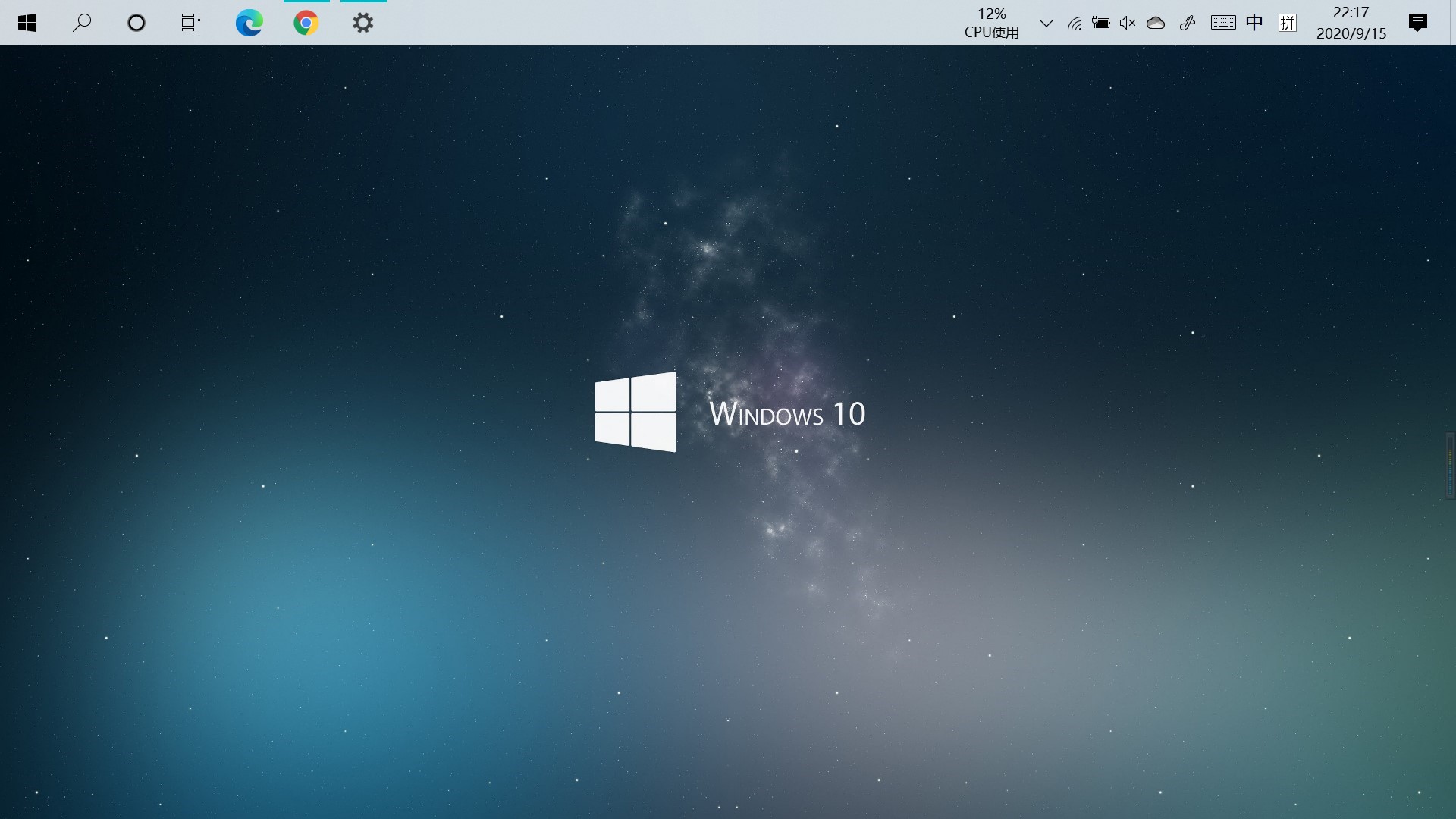This screenshot has width=1456, height=819.
Task: Open the Windows Start menu
Action: pos(27,23)
